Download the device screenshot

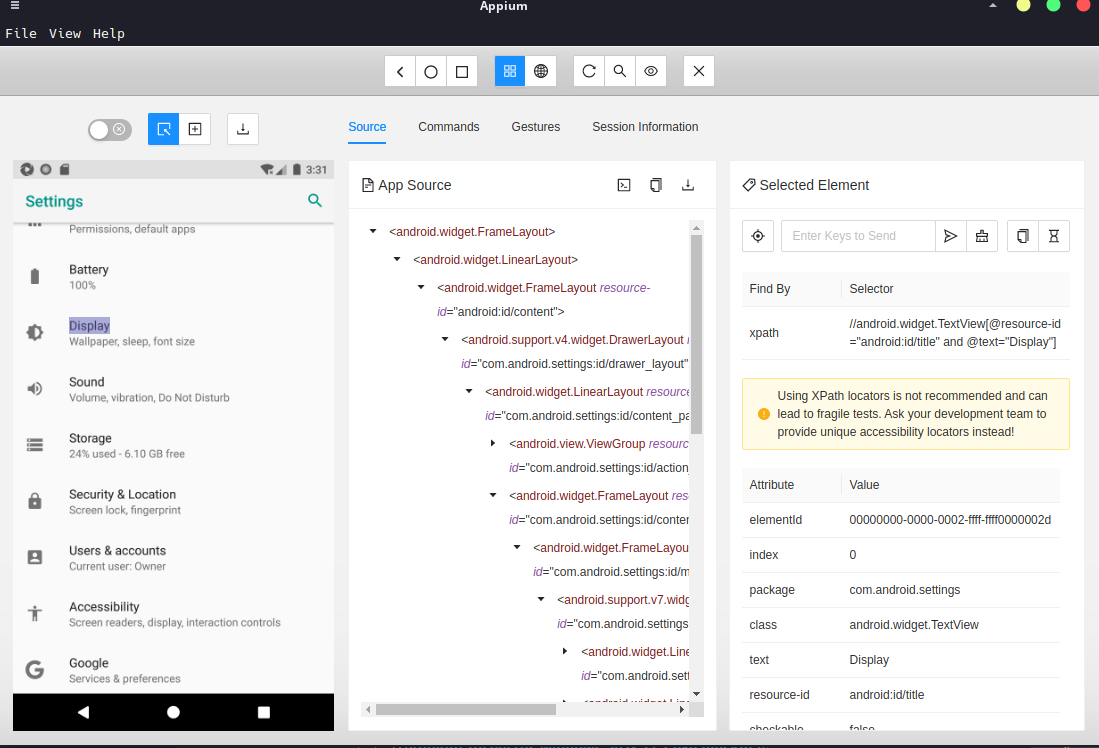243,129
